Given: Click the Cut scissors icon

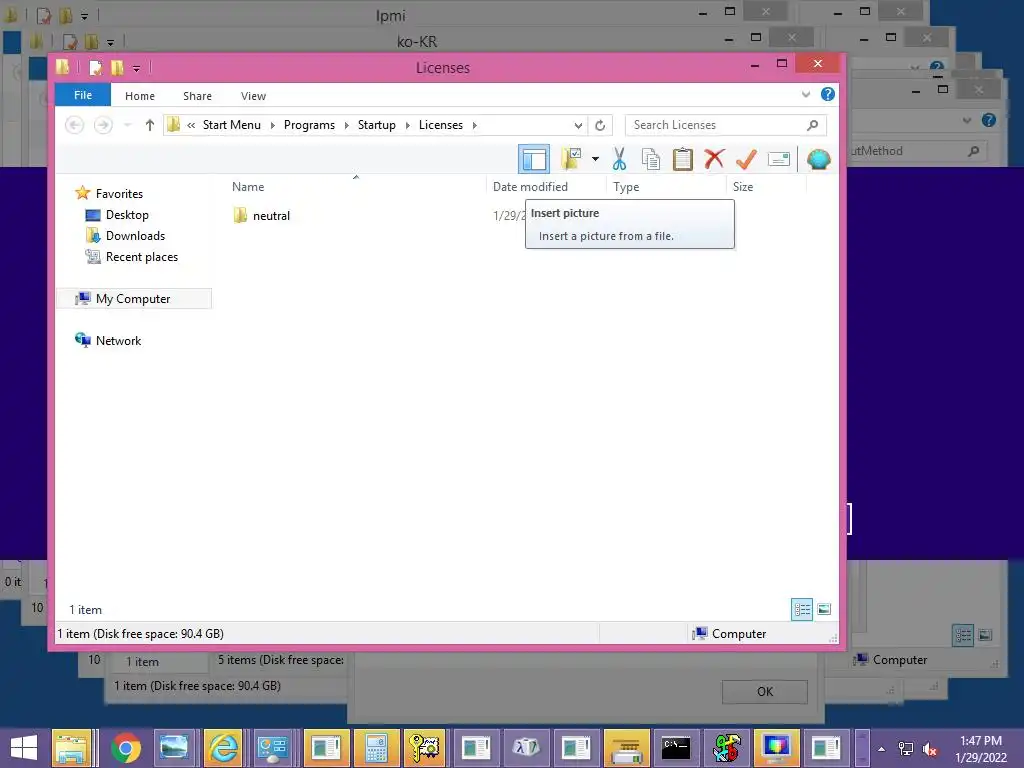Looking at the screenshot, I should coord(619,159).
